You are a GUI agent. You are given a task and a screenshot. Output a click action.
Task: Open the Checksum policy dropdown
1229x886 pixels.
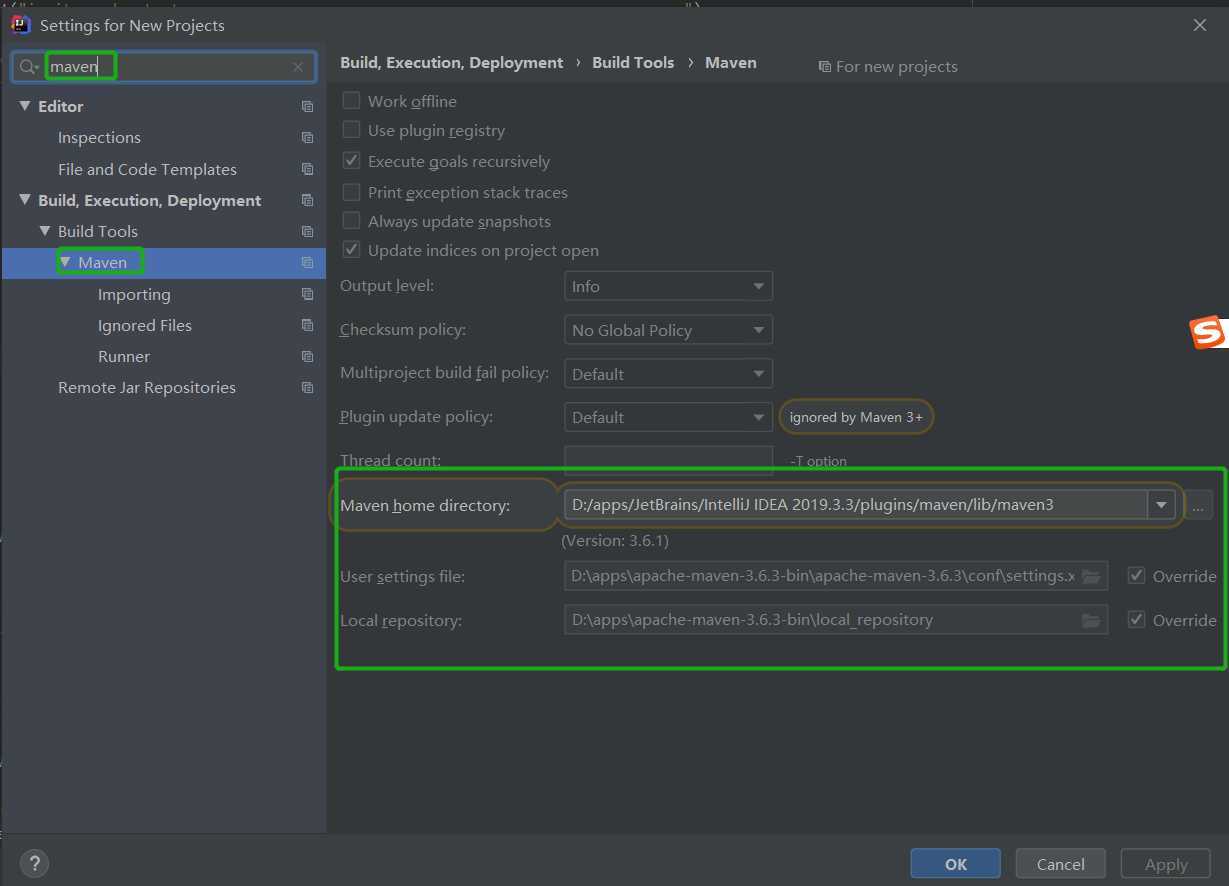tap(668, 330)
